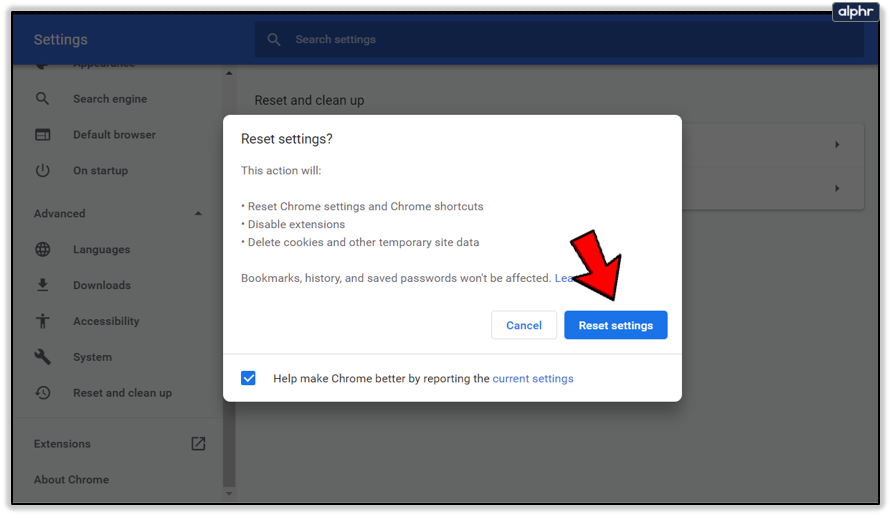891x516 pixels.
Task: Cancel the reset settings dialog
Action: pos(523,325)
